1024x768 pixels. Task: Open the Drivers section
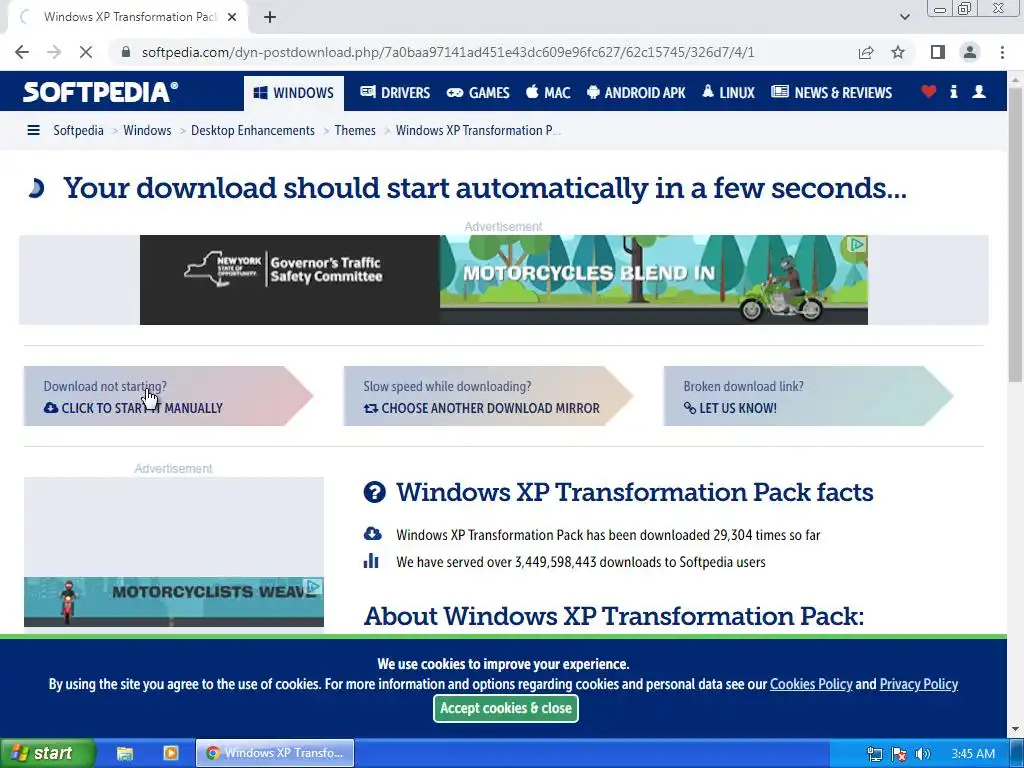click(x=395, y=93)
